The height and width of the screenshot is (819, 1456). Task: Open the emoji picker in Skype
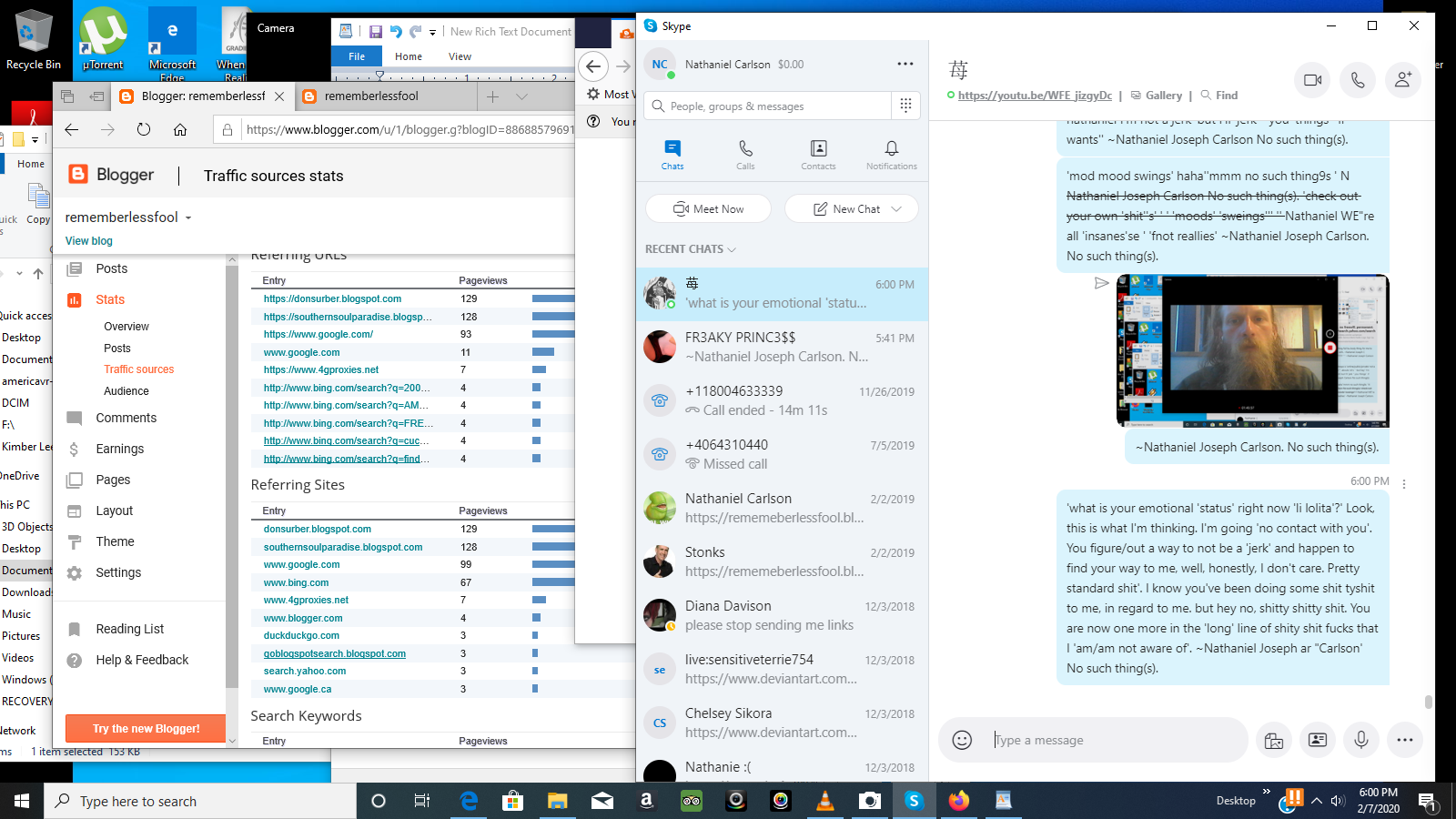(x=962, y=740)
